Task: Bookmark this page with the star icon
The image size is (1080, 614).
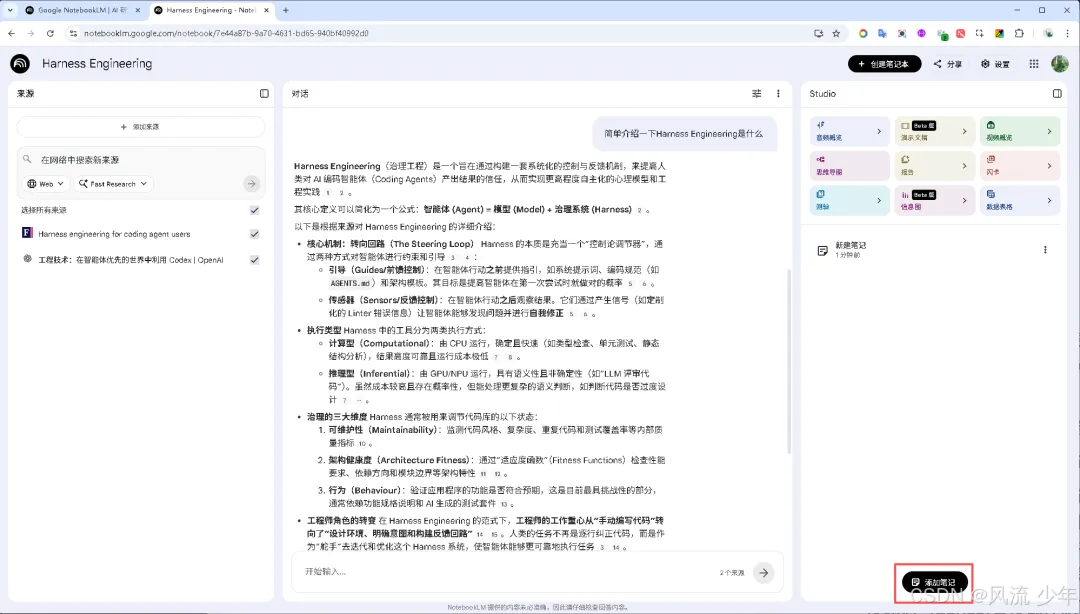Action: pyautogui.click(x=836, y=33)
